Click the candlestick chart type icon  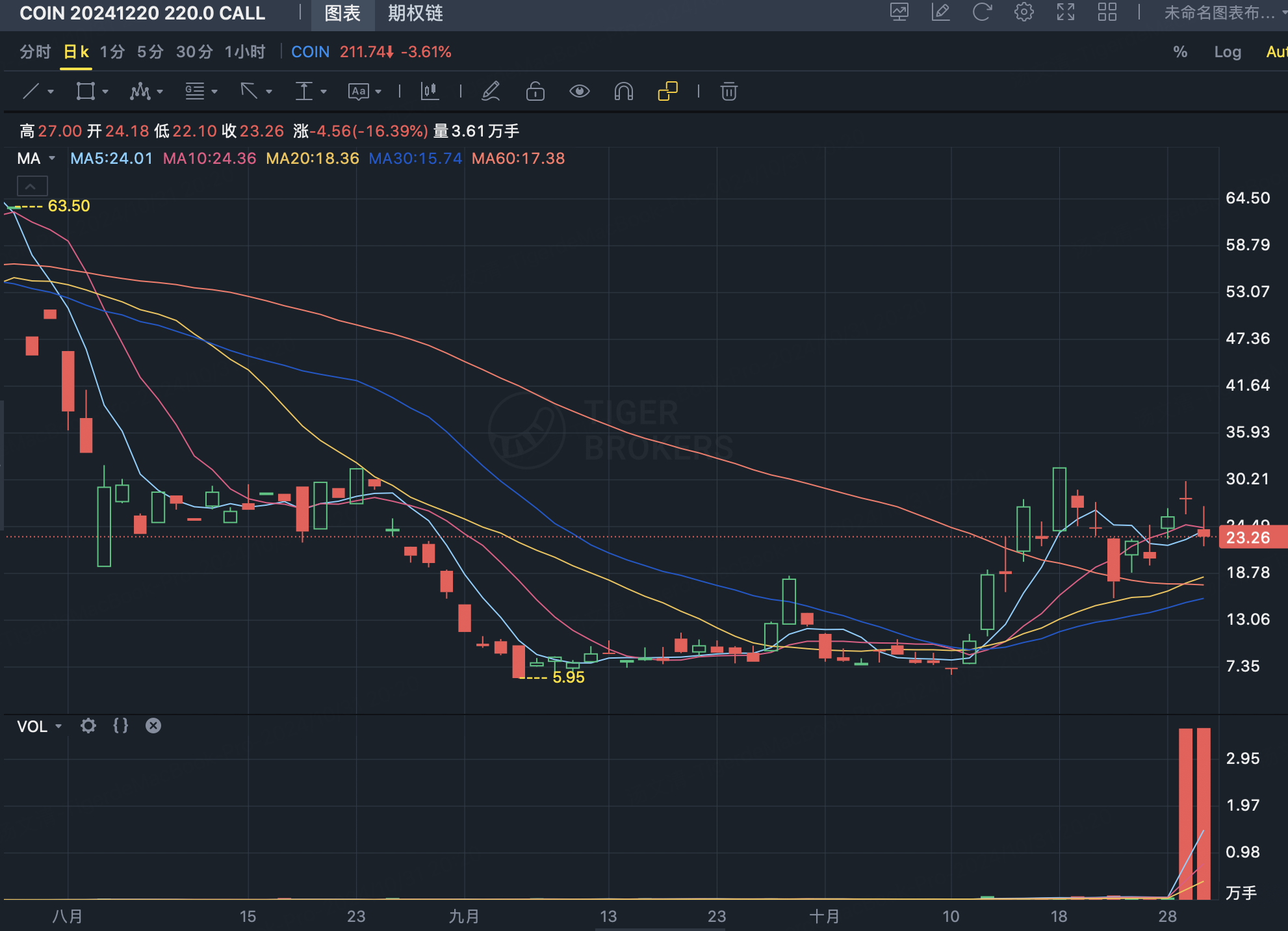point(430,92)
